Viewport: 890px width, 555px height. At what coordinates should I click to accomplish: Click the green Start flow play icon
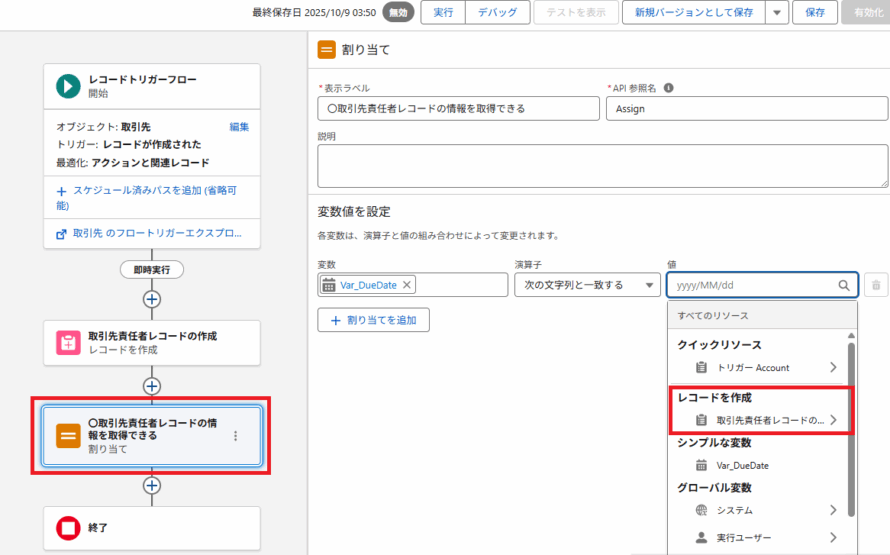point(68,86)
